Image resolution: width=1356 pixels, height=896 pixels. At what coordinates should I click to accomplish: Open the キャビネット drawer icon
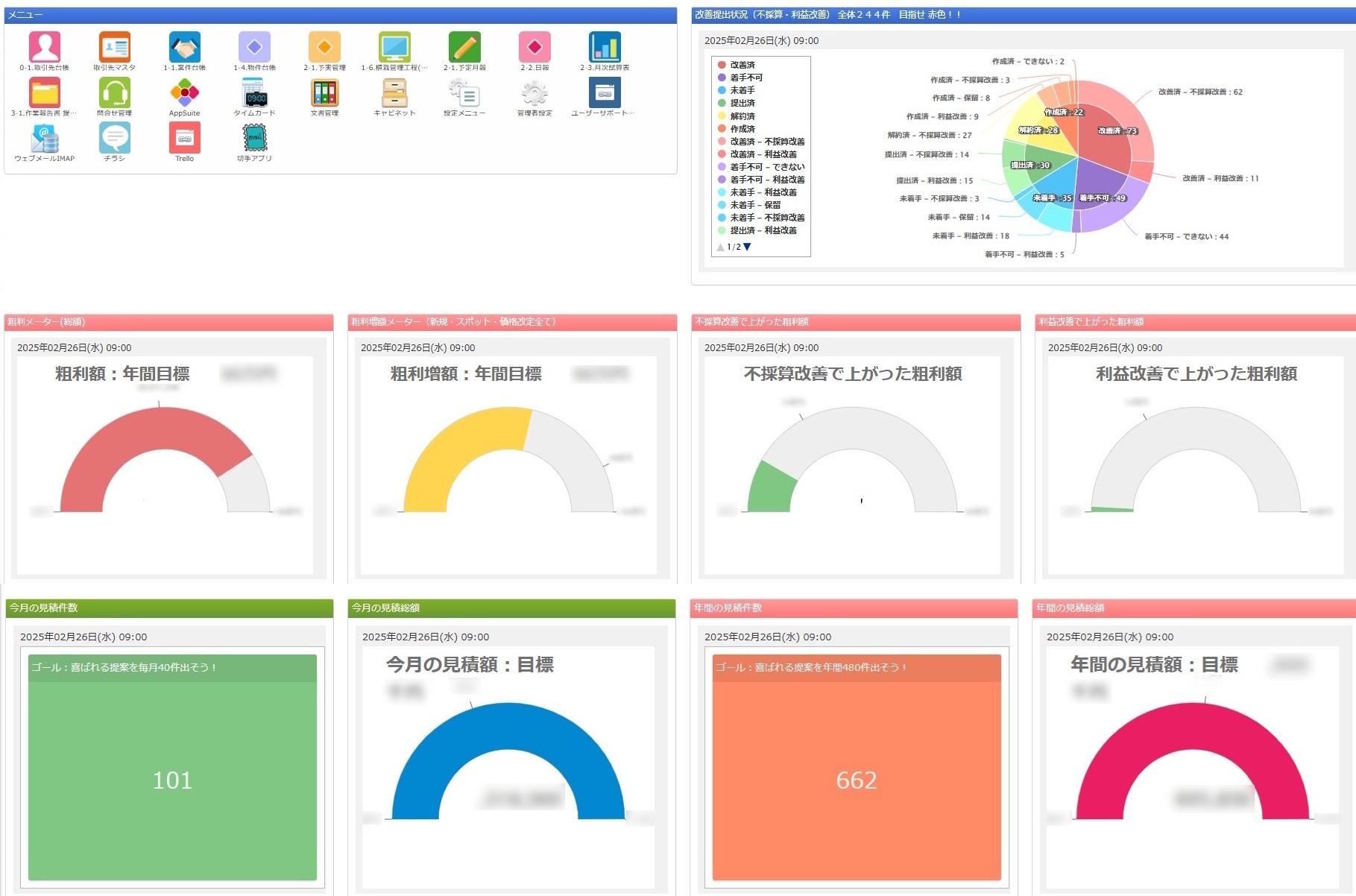[x=394, y=94]
